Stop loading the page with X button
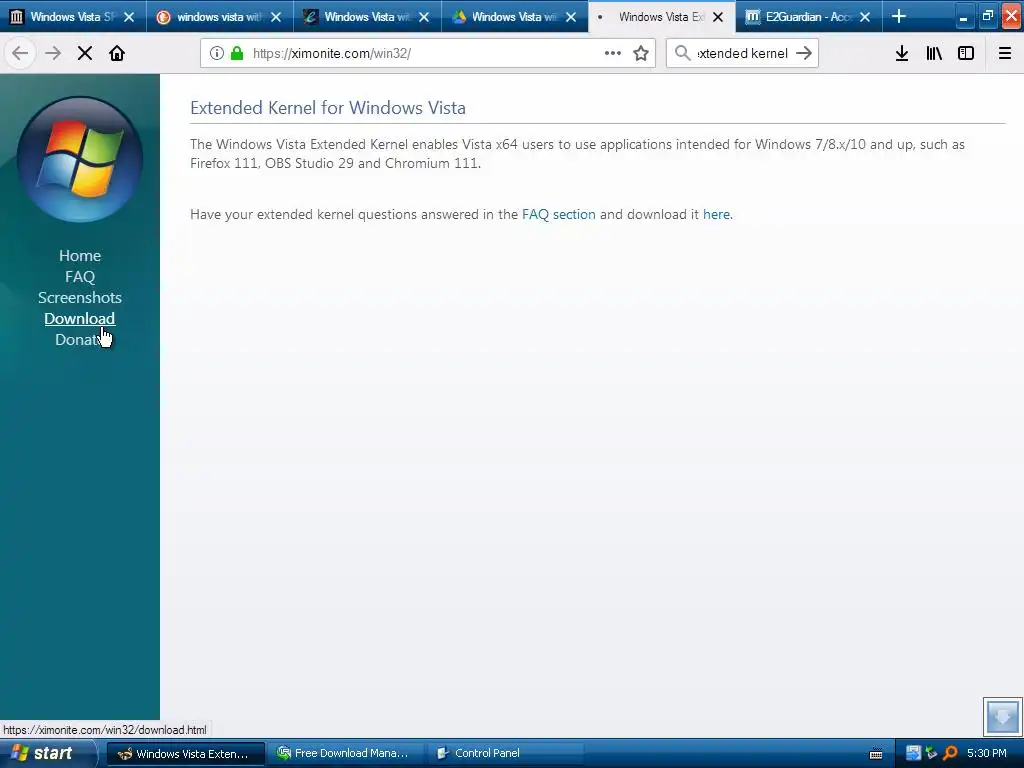Viewport: 1024px width, 768px height. click(85, 53)
